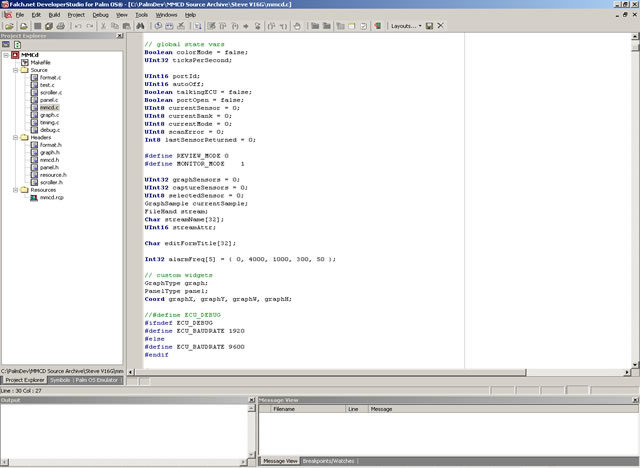
Task: Open the Debug menu
Action: tap(101, 15)
